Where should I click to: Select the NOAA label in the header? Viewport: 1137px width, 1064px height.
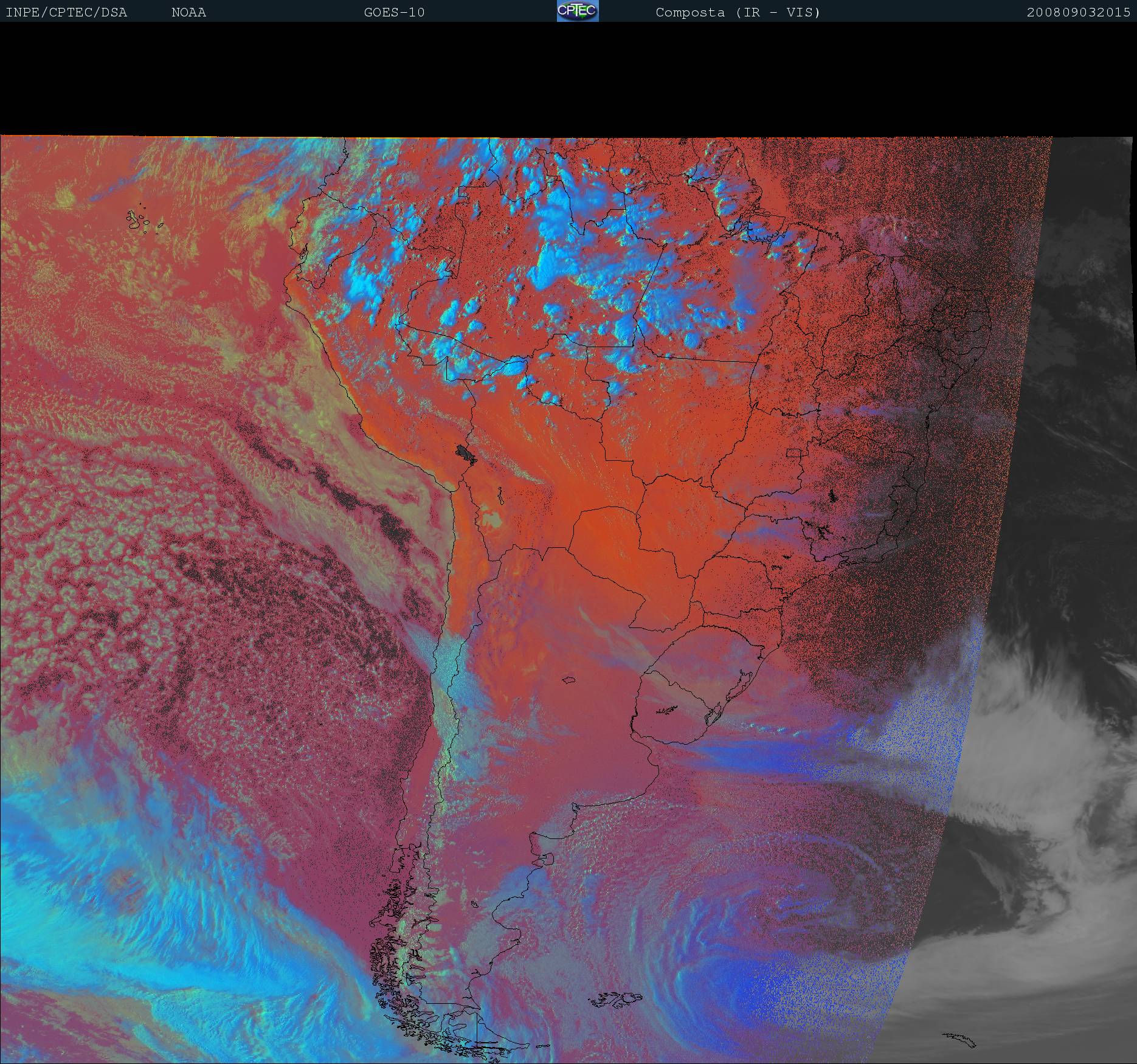click(x=188, y=12)
